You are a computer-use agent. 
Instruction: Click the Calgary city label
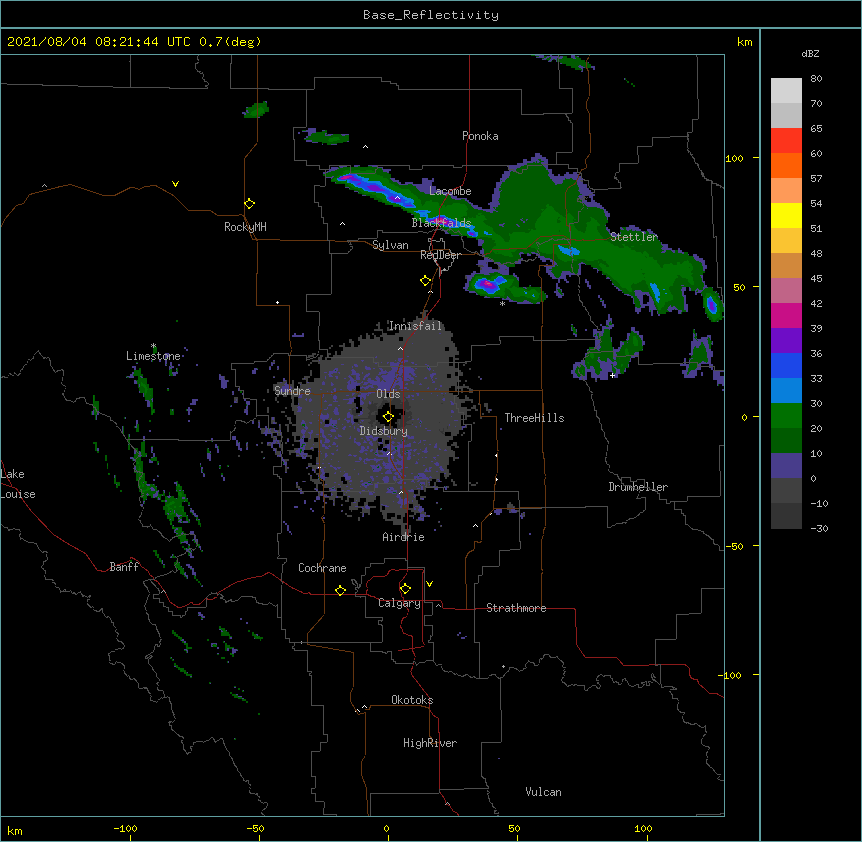click(399, 603)
